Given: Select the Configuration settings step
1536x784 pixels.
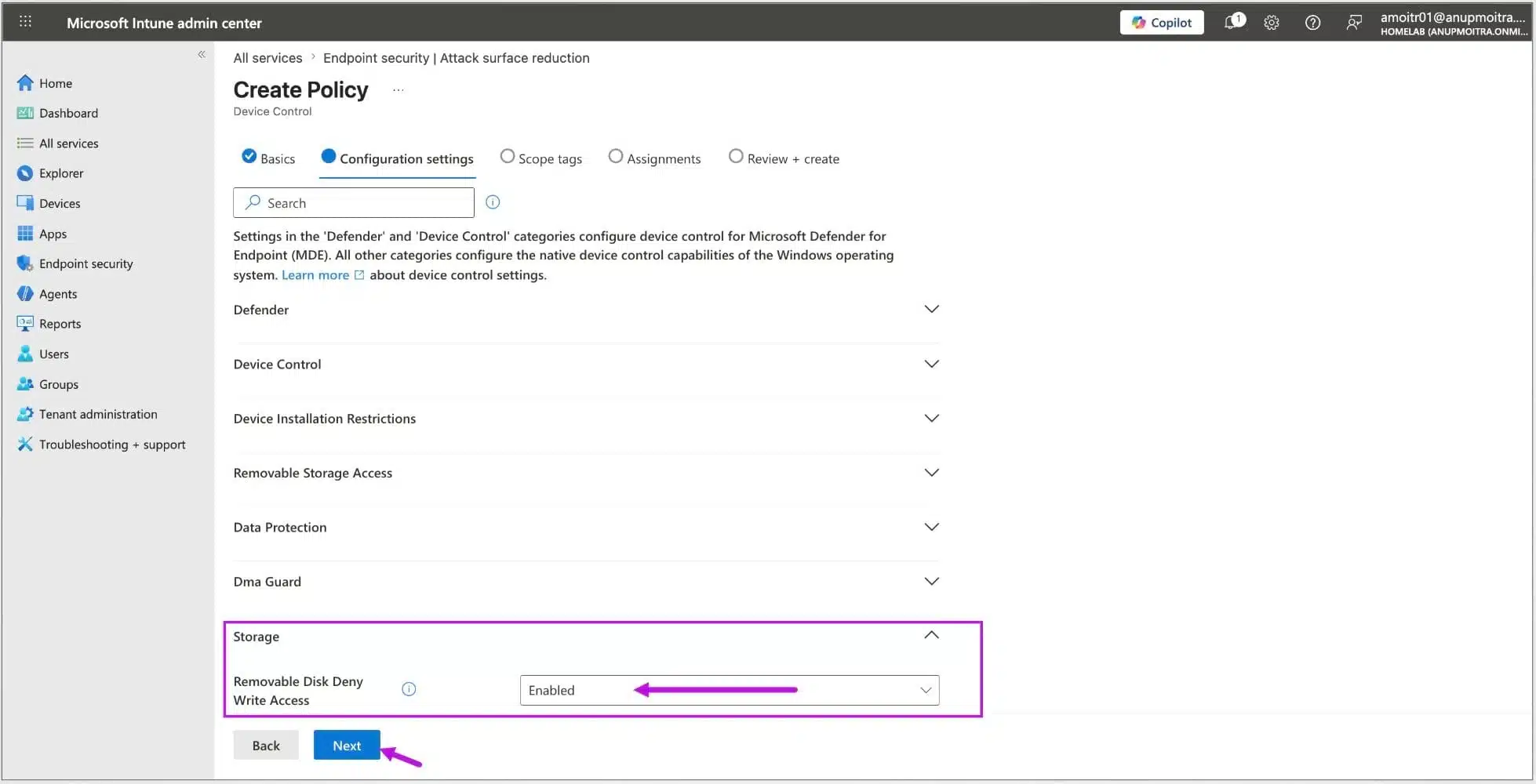Looking at the screenshot, I should coord(398,158).
